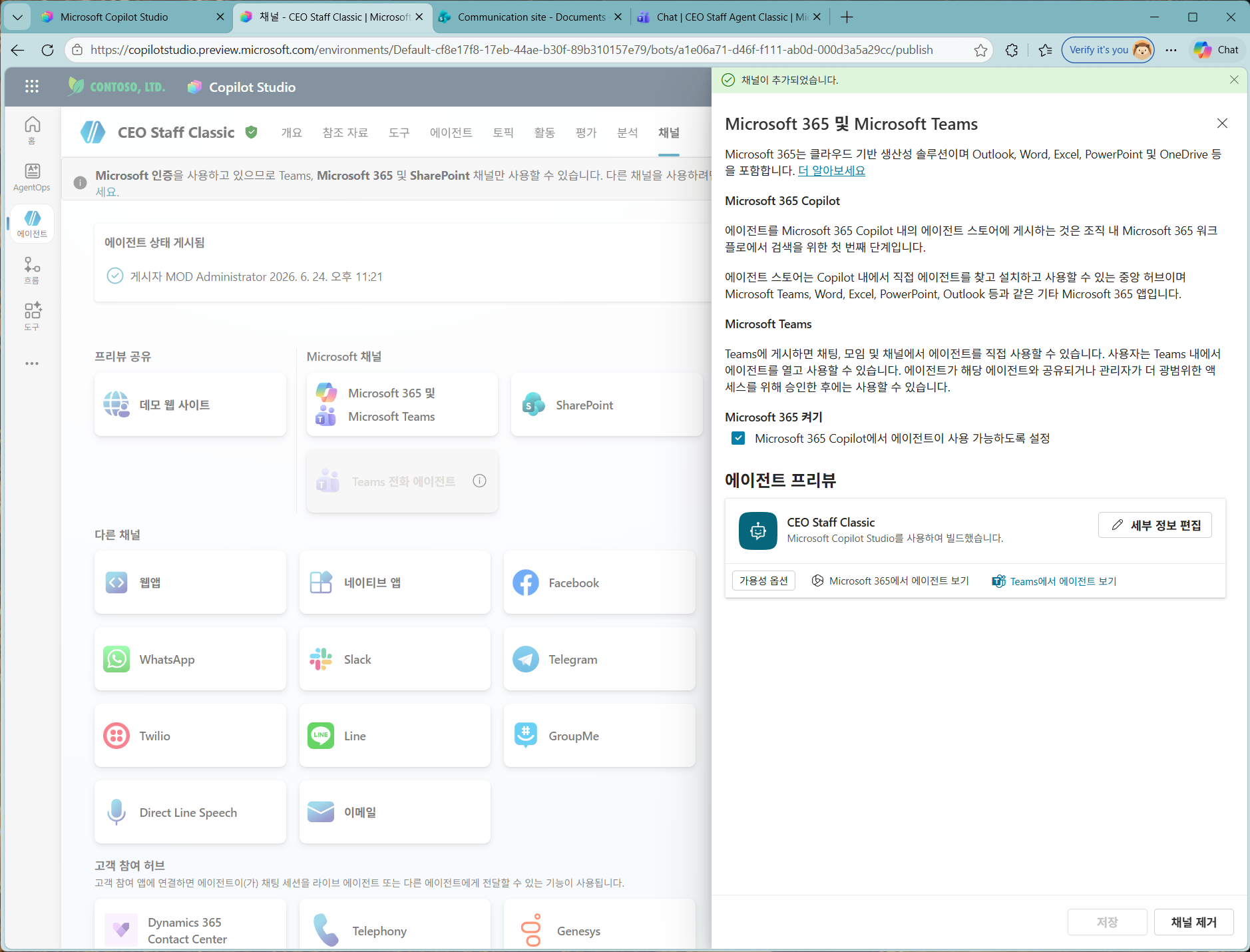
Task: Select the 웹앱 channel card
Action: click(190, 583)
